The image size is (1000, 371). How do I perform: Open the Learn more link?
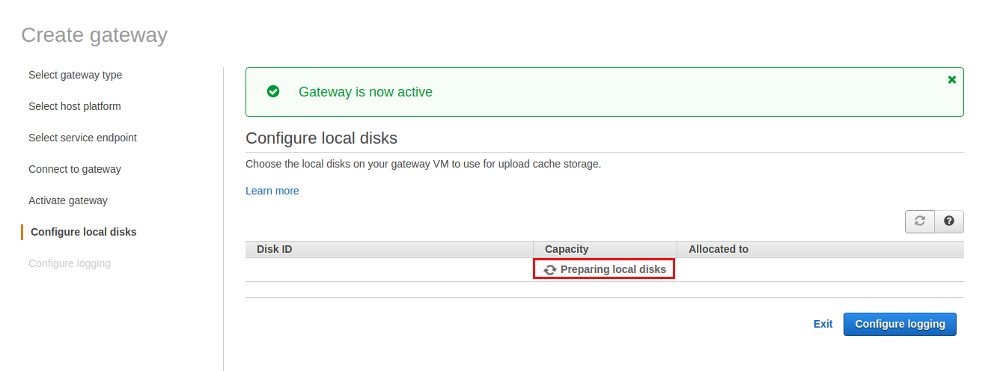pyautogui.click(x=272, y=191)
